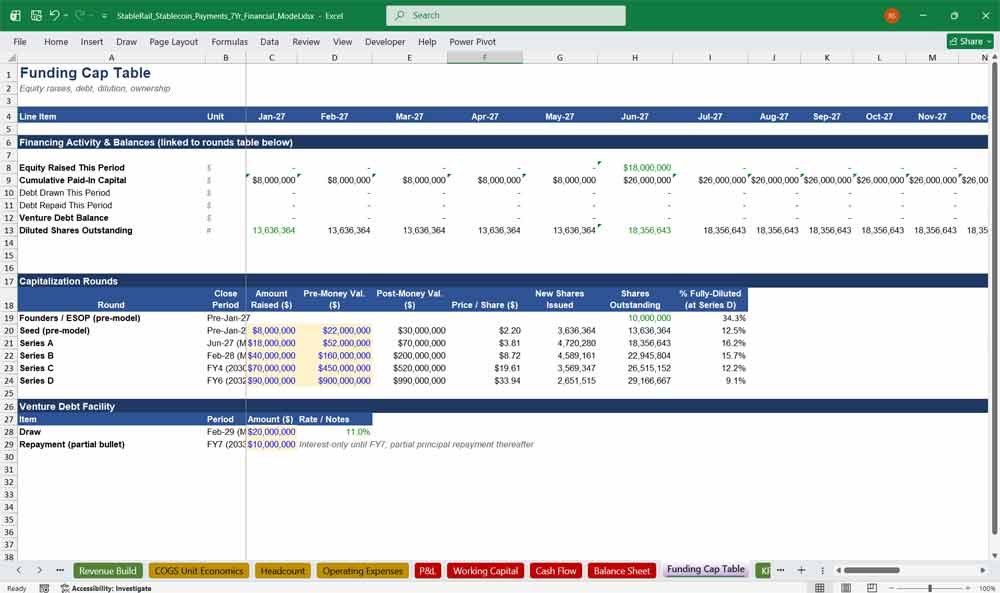Switch to Normal view in status bar
This screenshot has height=593, width=1000.
coord(820,587)
